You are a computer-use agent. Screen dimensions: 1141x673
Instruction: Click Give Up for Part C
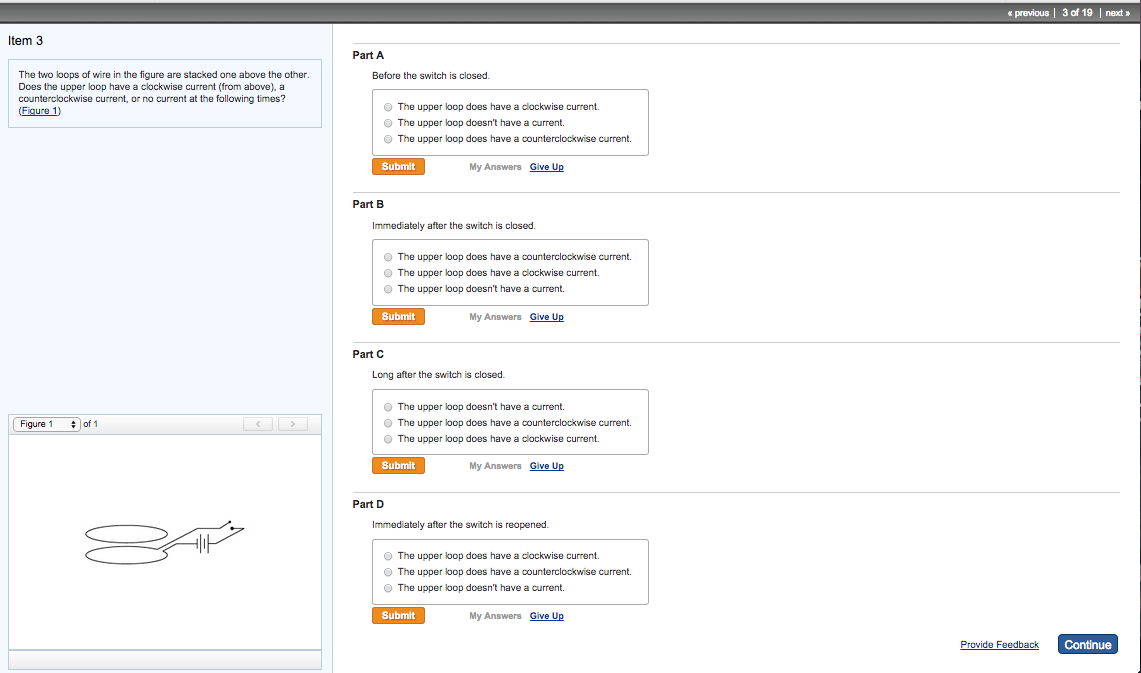tap(546, 466)
